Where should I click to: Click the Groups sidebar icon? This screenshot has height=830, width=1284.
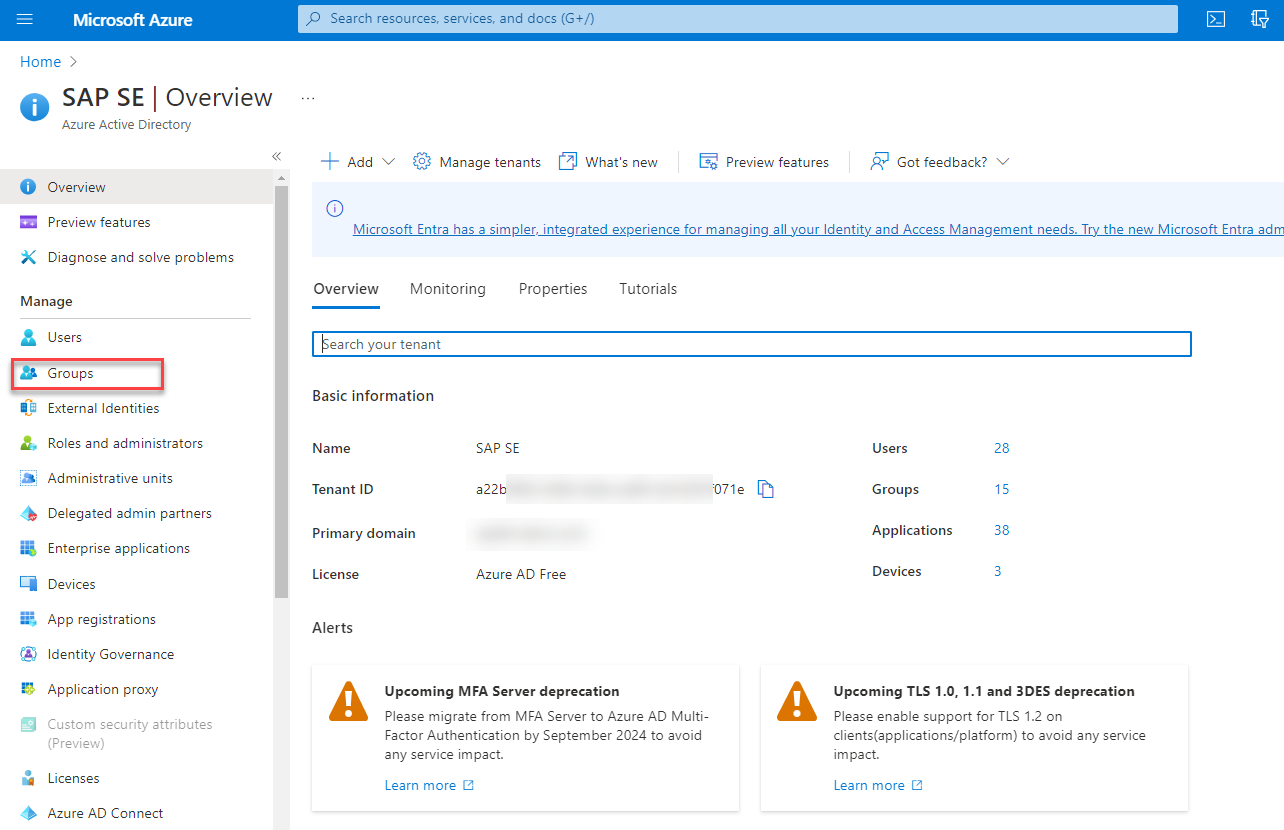[28, 373]
